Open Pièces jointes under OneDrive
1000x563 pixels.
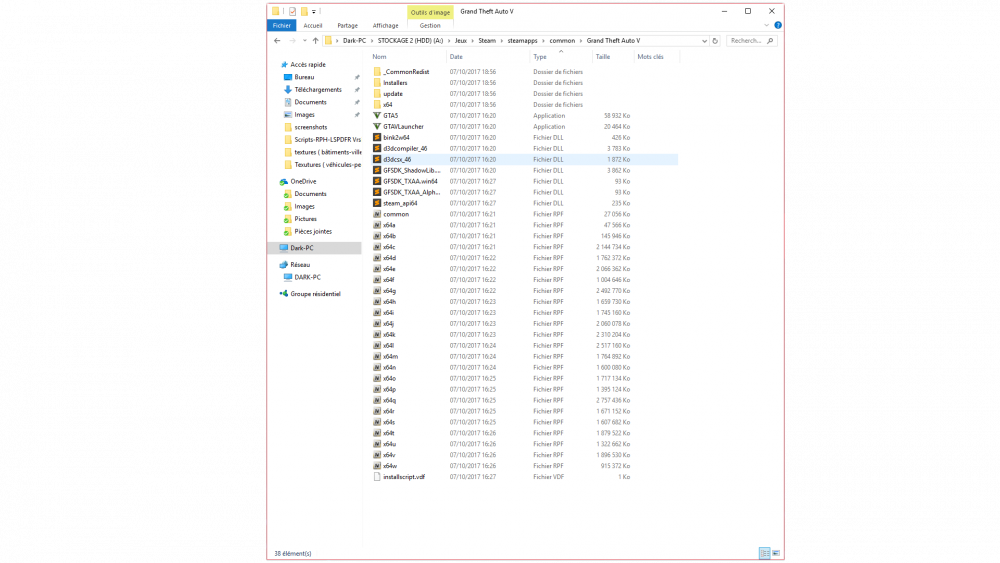pos(312,231)
